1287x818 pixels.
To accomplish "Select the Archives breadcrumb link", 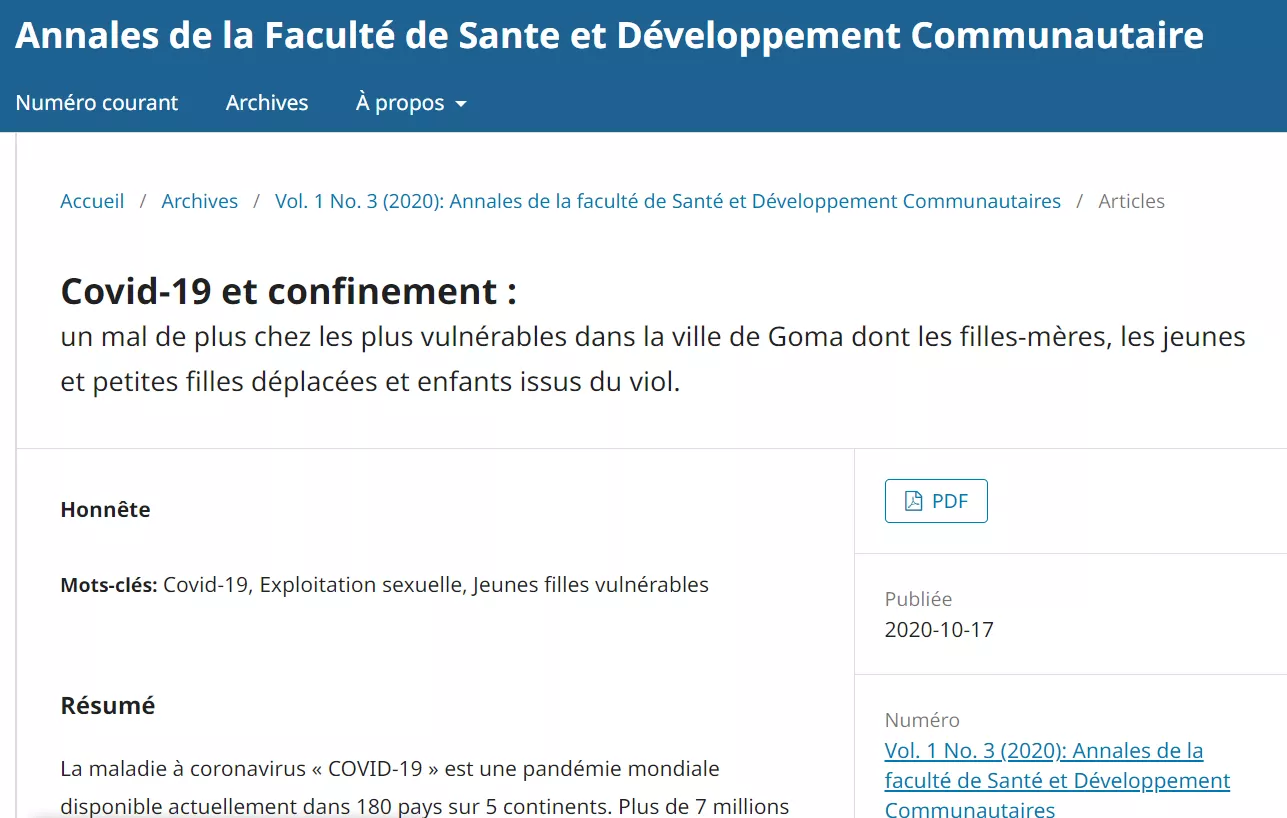I will [200, 201].
